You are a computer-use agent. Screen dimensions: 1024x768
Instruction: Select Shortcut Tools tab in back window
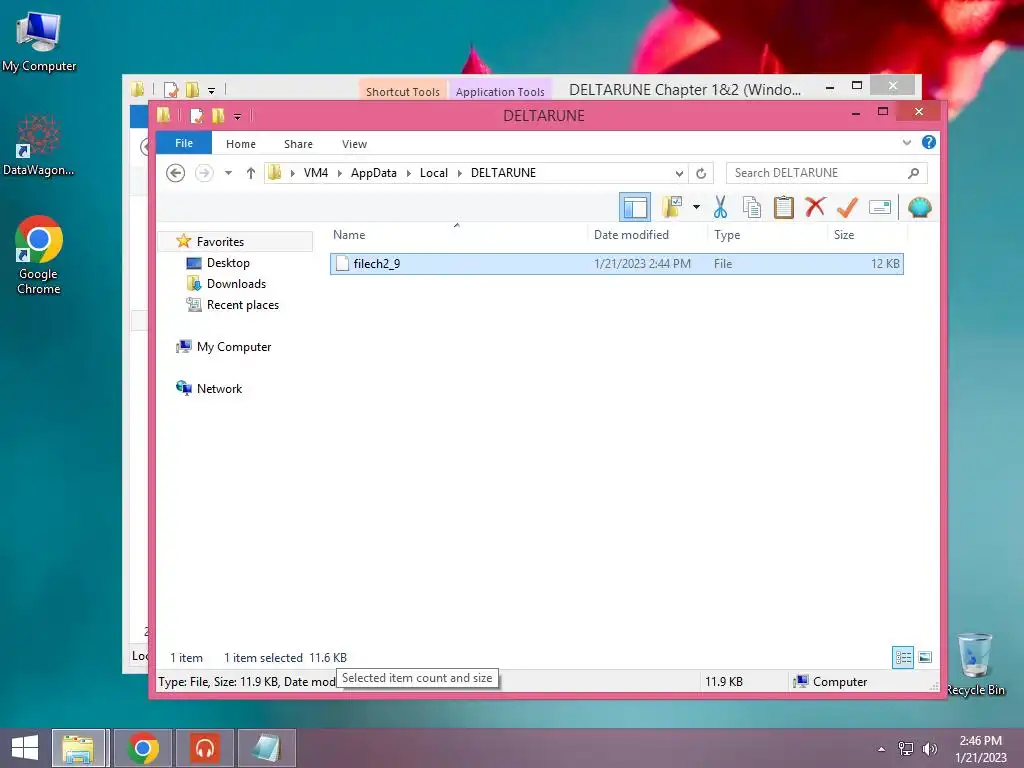click(402, 91)
